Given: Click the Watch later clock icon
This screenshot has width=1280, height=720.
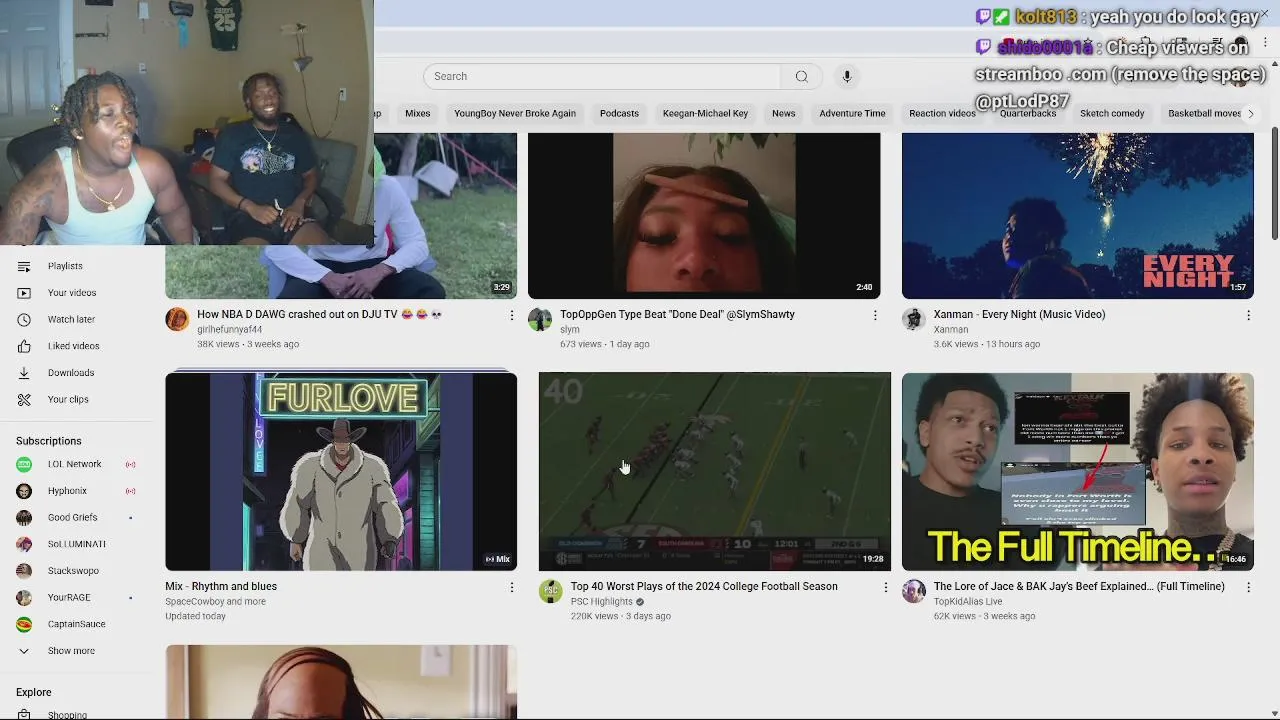Looking at the screenshot, I should 24,319.
